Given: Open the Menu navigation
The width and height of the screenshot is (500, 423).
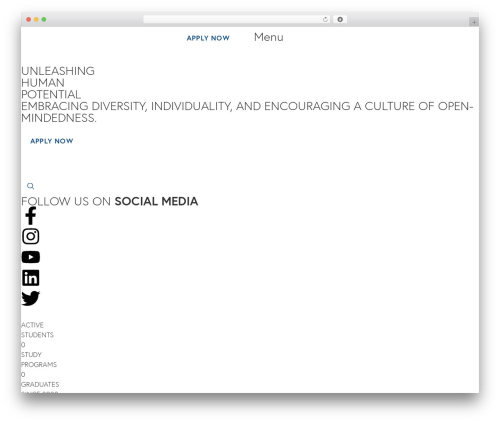Looking at the screenshot, I should (x=269, y=37).
